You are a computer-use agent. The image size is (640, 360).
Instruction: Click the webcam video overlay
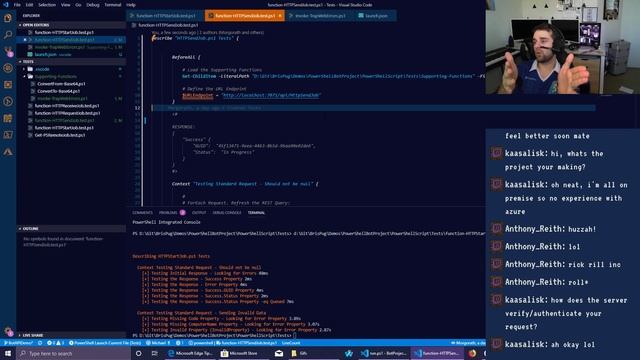[x=563, y=47]
